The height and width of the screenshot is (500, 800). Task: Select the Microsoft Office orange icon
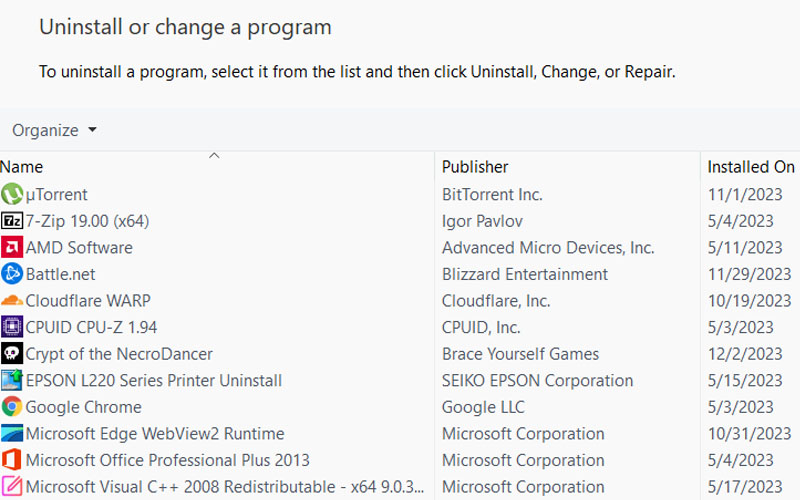pyautogui.click(x=12, y=460)
